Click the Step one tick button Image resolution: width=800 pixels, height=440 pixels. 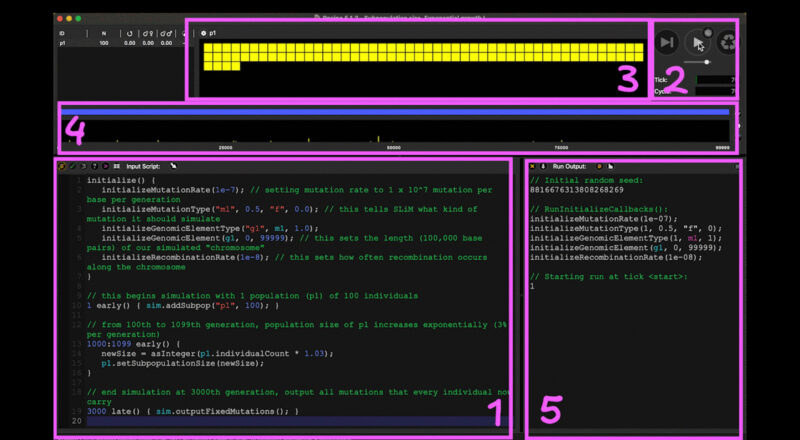click(666, 42)
